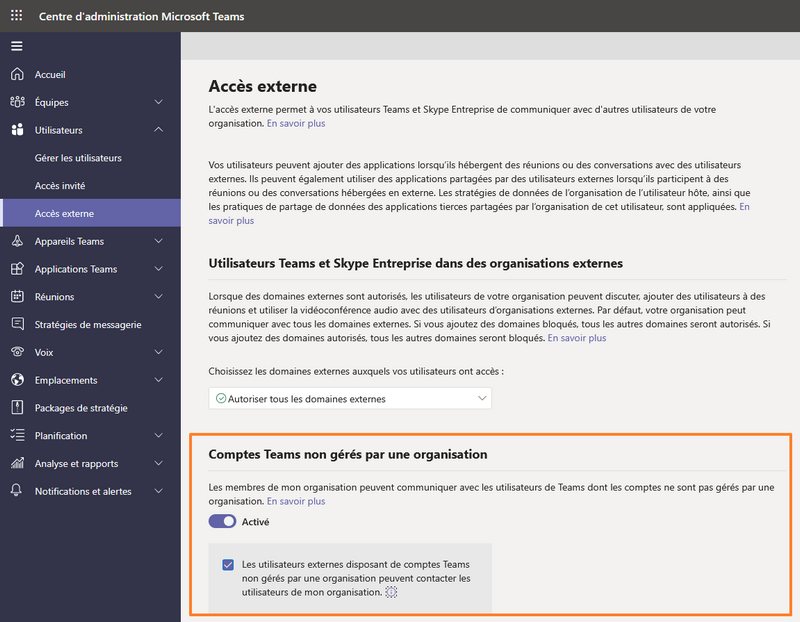Screen dimensions: 800x622
Task: Click the Notifications et alertes bell icon
Action: tap(17, 491)
